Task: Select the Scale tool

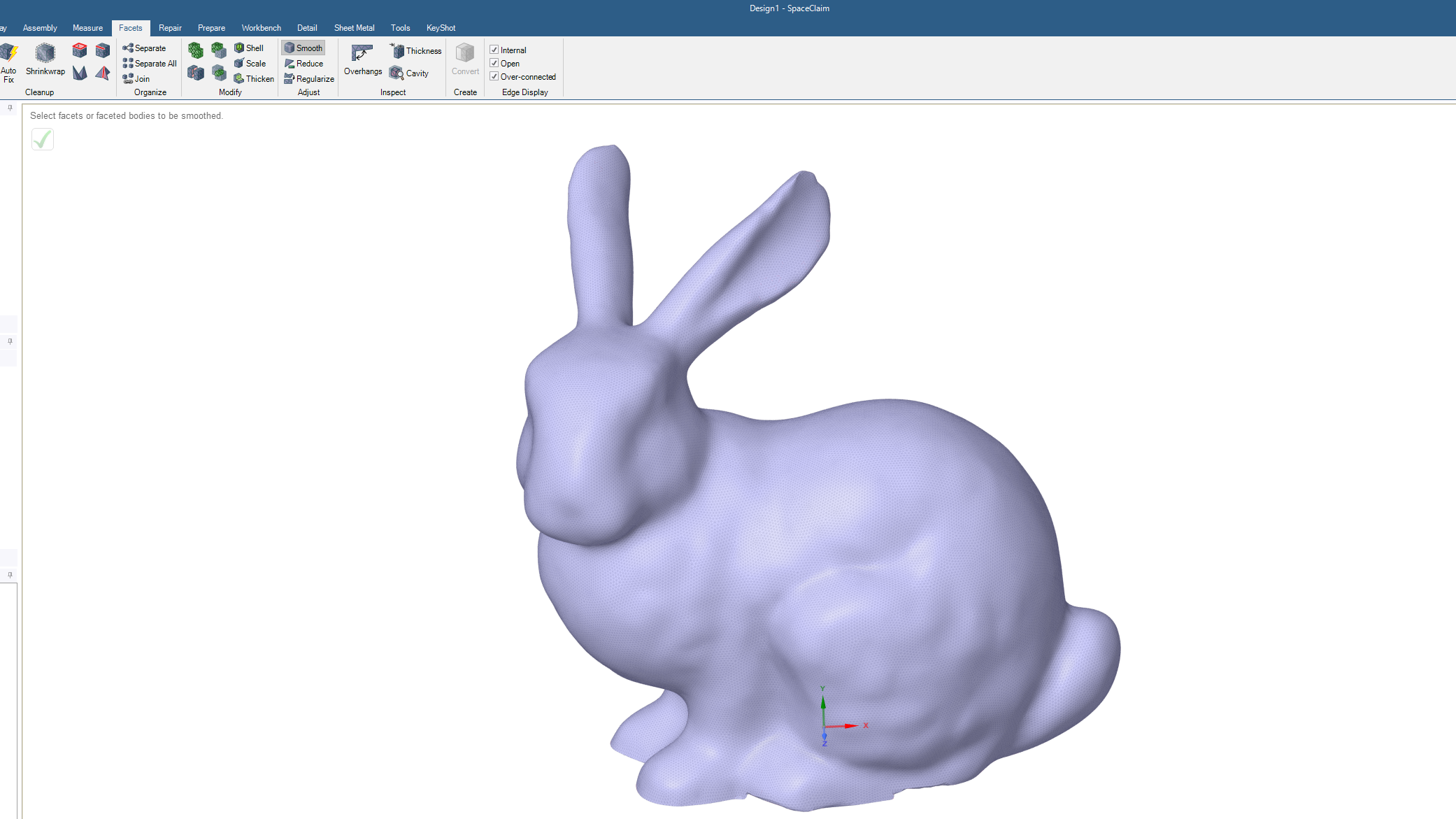Action: [x=250, y=64]
